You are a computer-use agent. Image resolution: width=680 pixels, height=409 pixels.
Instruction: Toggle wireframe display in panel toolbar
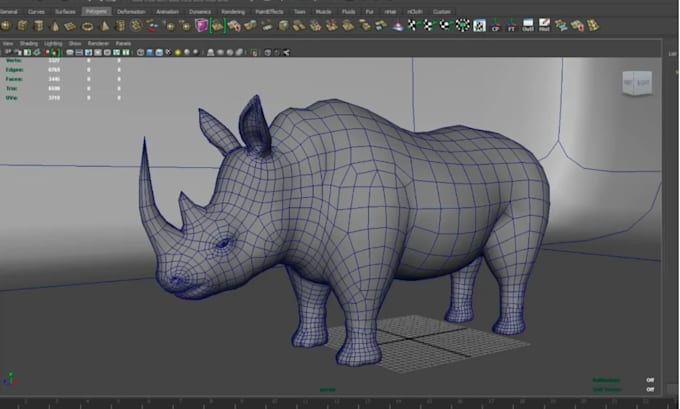point(140,52)
